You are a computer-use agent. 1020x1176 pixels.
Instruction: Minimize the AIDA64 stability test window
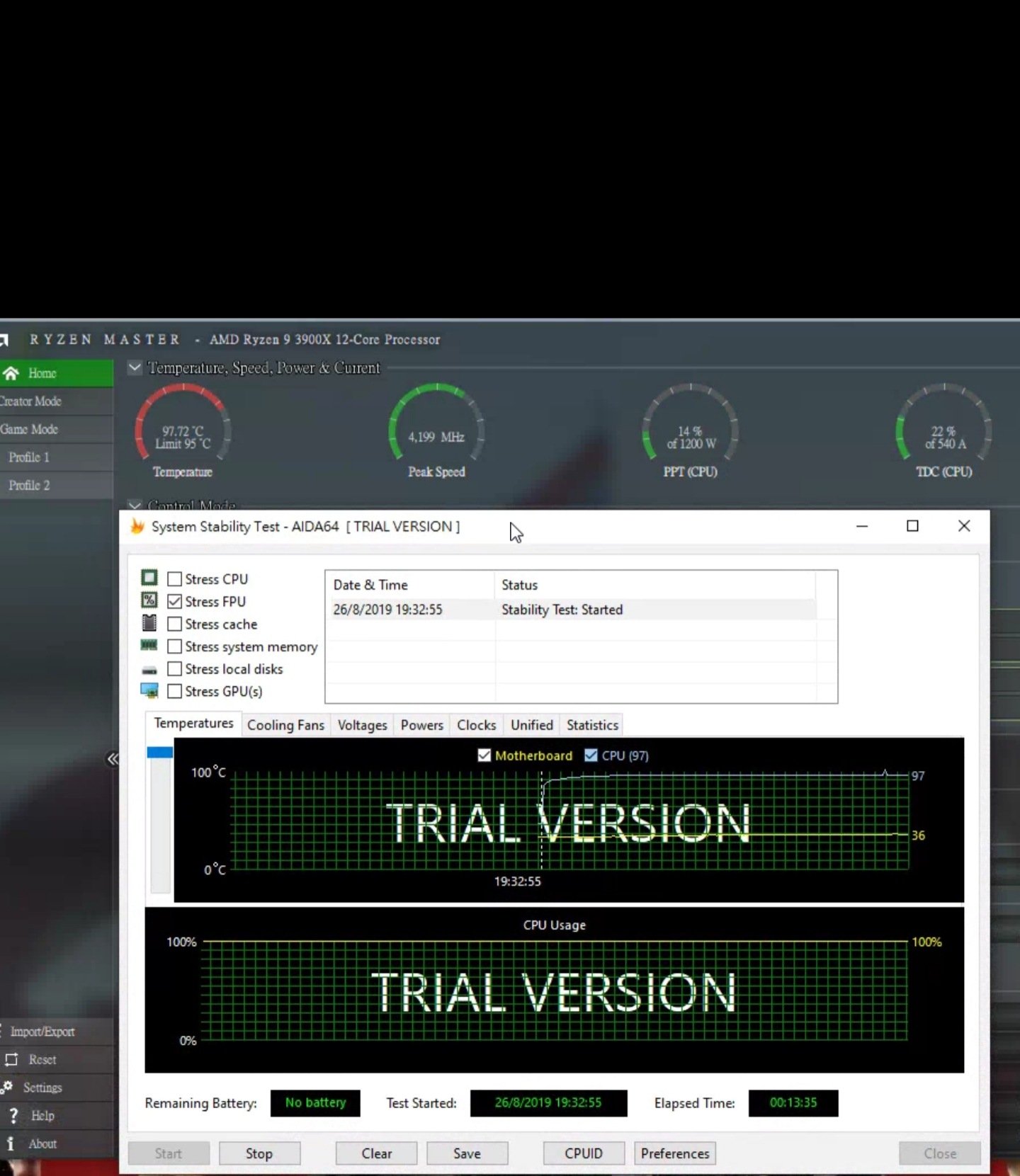tap(862, 526)
